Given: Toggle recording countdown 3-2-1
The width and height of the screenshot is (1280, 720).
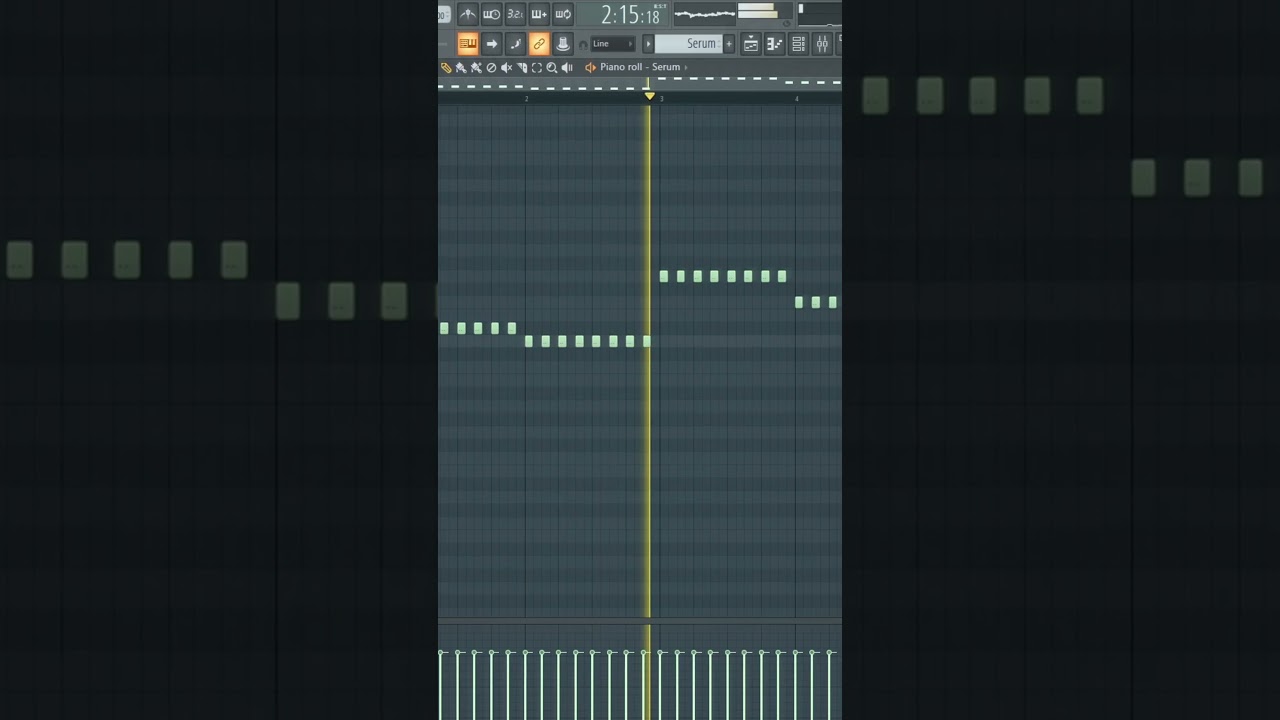Looking at the screenshot, I should [515, 14].
